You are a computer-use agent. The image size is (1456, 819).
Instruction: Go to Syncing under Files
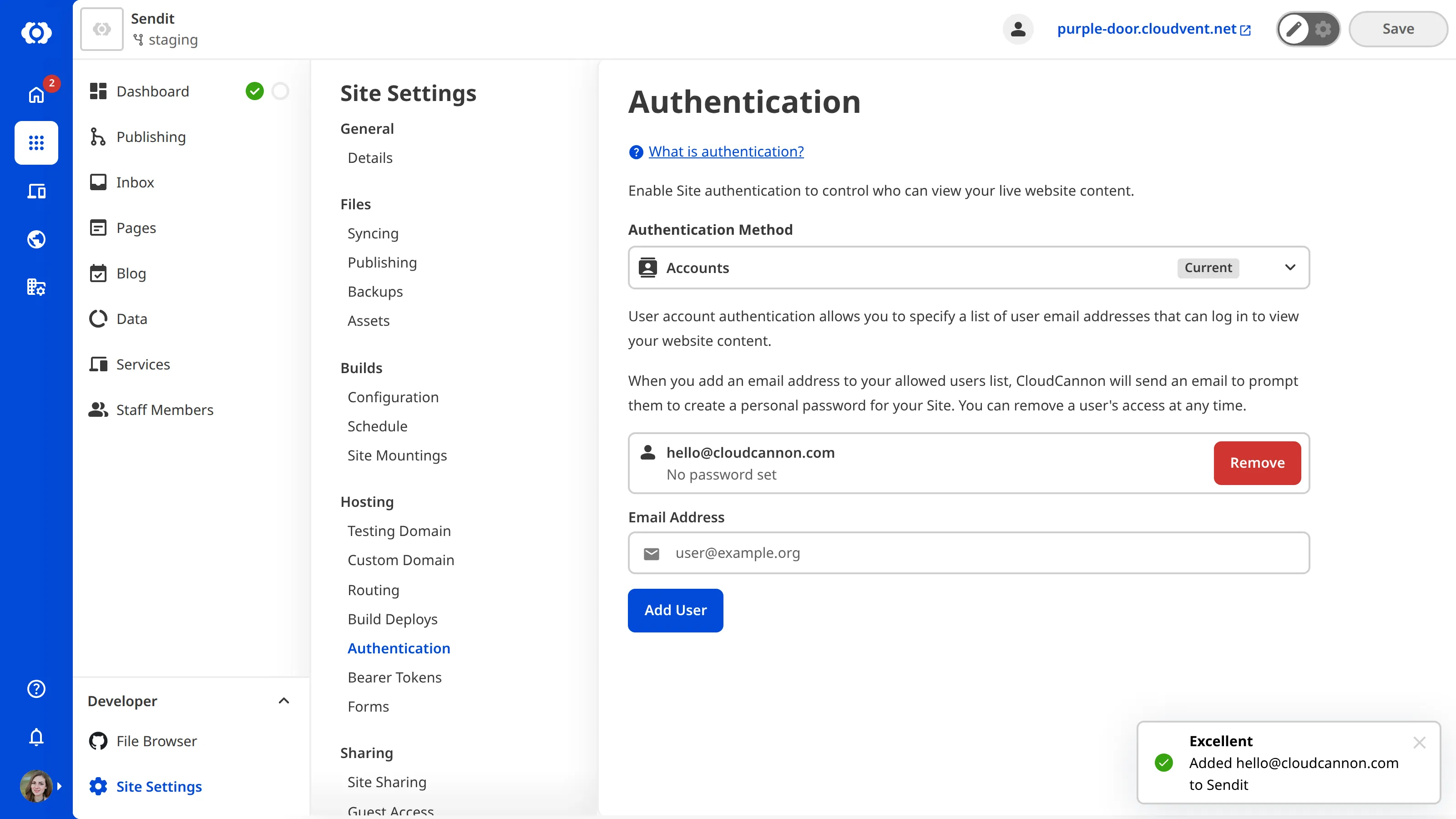coord(373,233)
